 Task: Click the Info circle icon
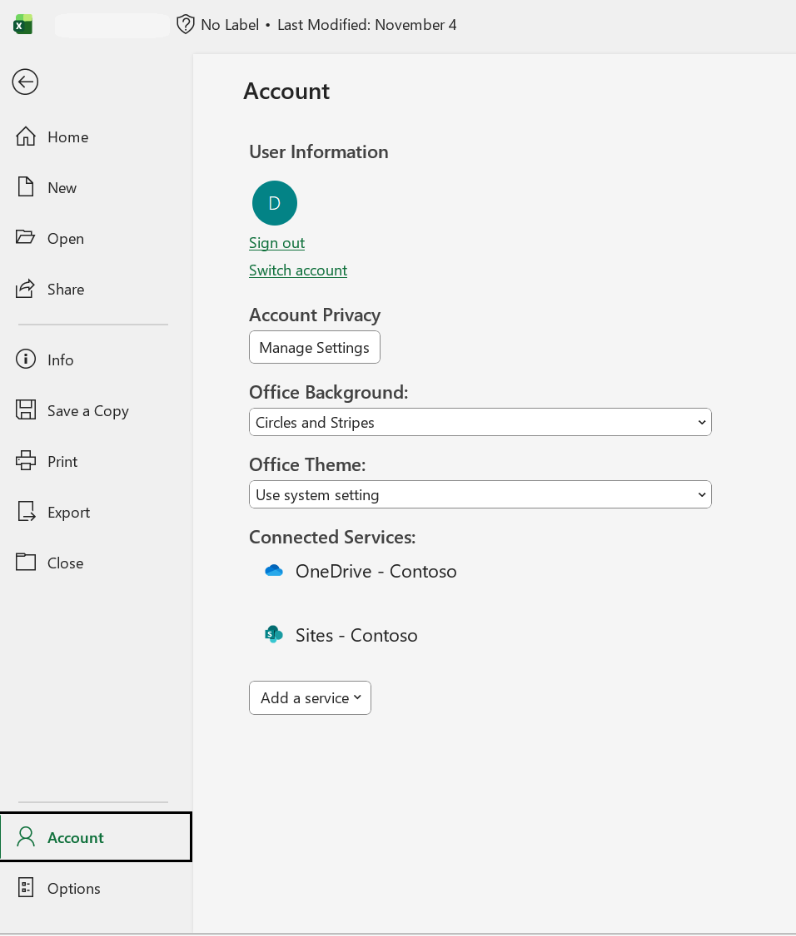(26, 359)
